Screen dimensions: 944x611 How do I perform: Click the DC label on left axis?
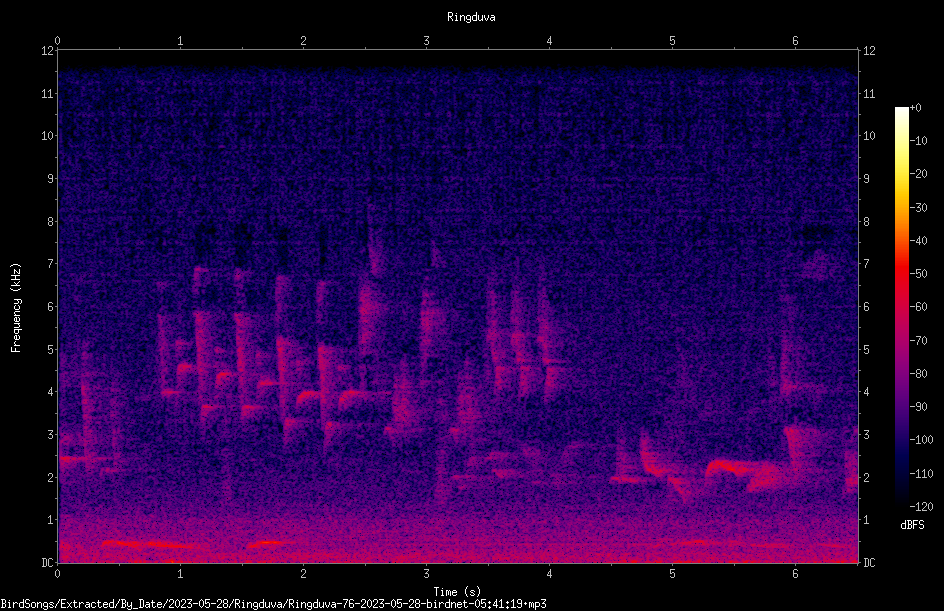[x=48, y=562]
